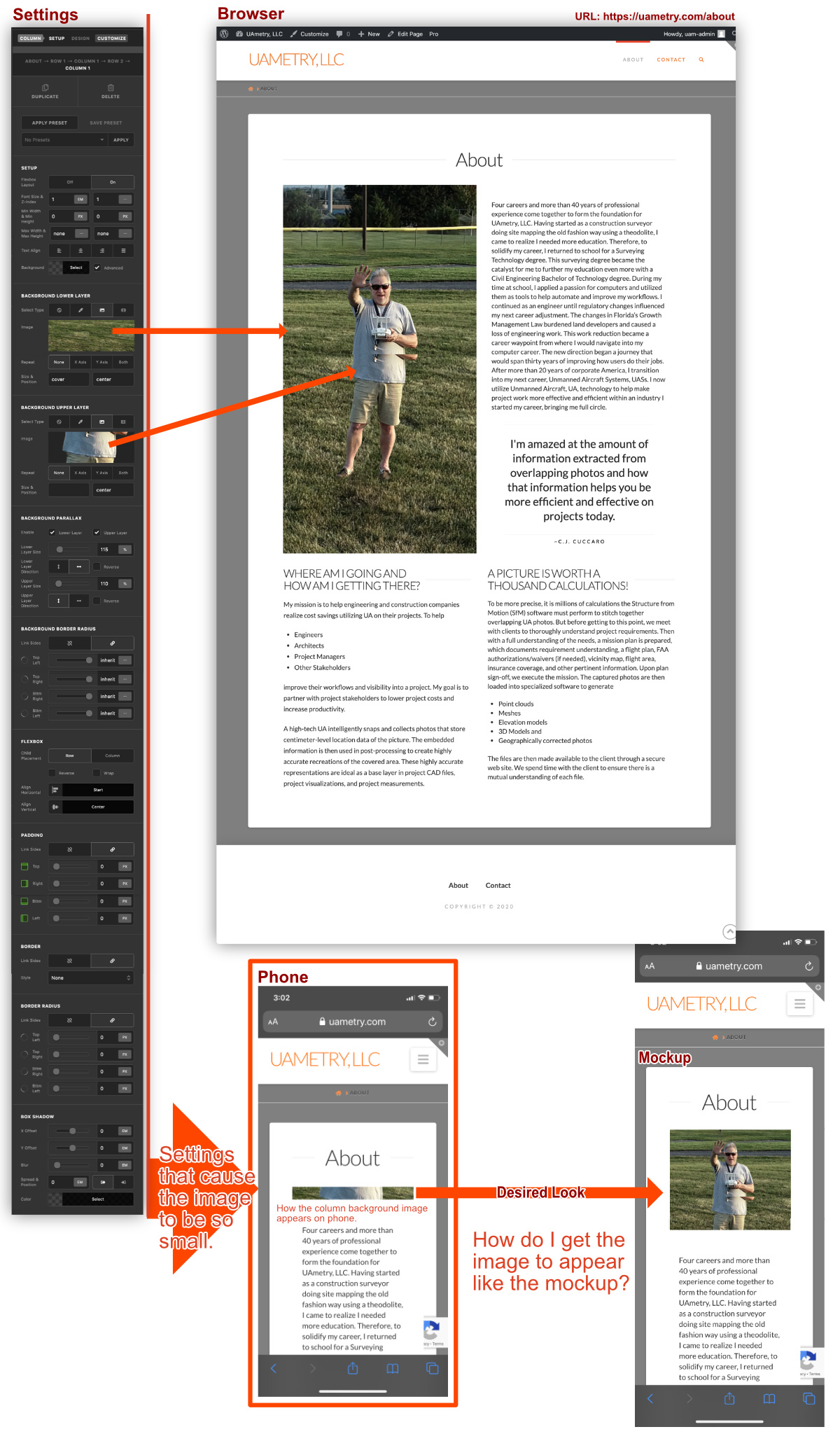Change min width PX unit selector

(80, 216)
